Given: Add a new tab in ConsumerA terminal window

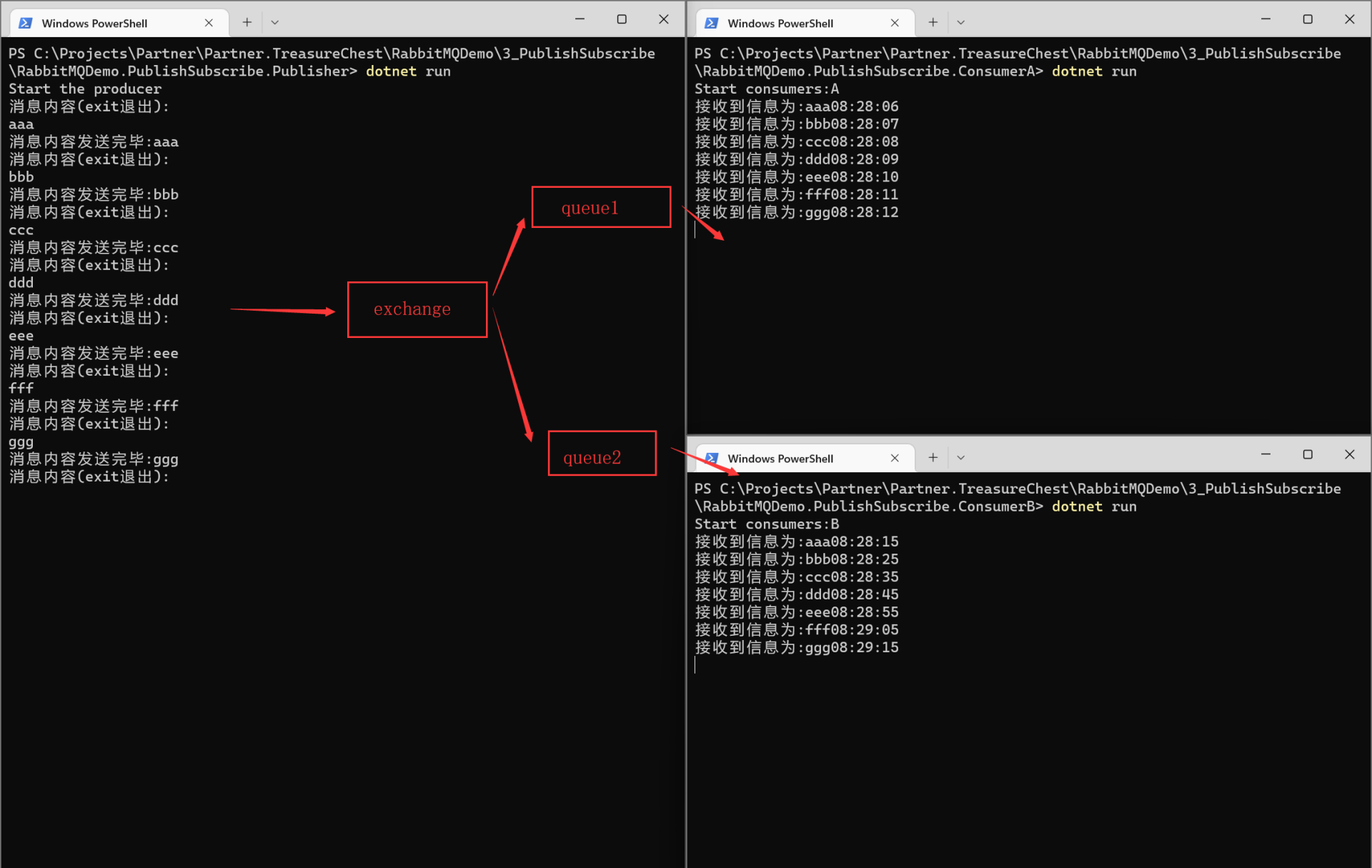Looking at the screenshot, I should click(933, 22).
